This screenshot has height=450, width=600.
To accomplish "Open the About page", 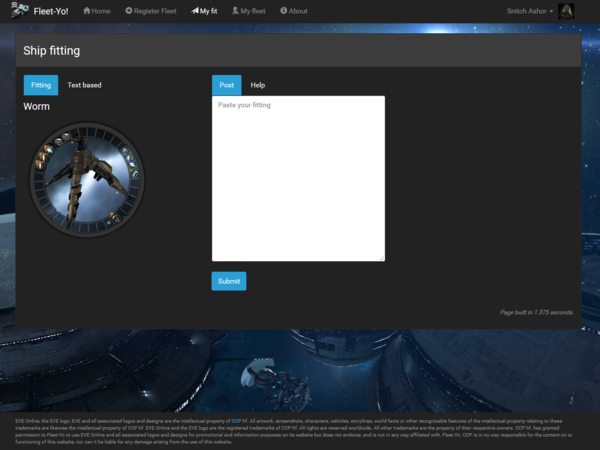I will point(294,11).
